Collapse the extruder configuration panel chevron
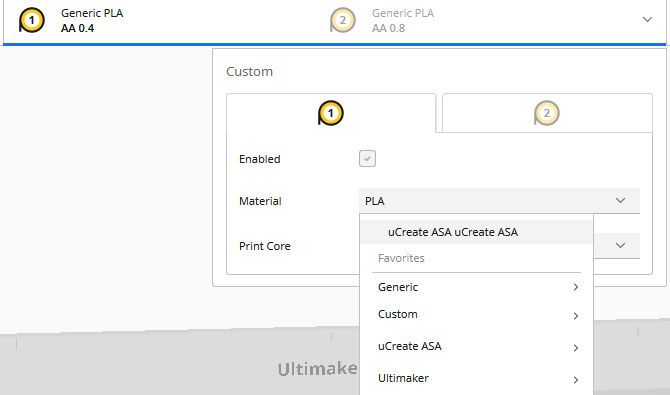 pyautogui.click(x=647, y=19)
